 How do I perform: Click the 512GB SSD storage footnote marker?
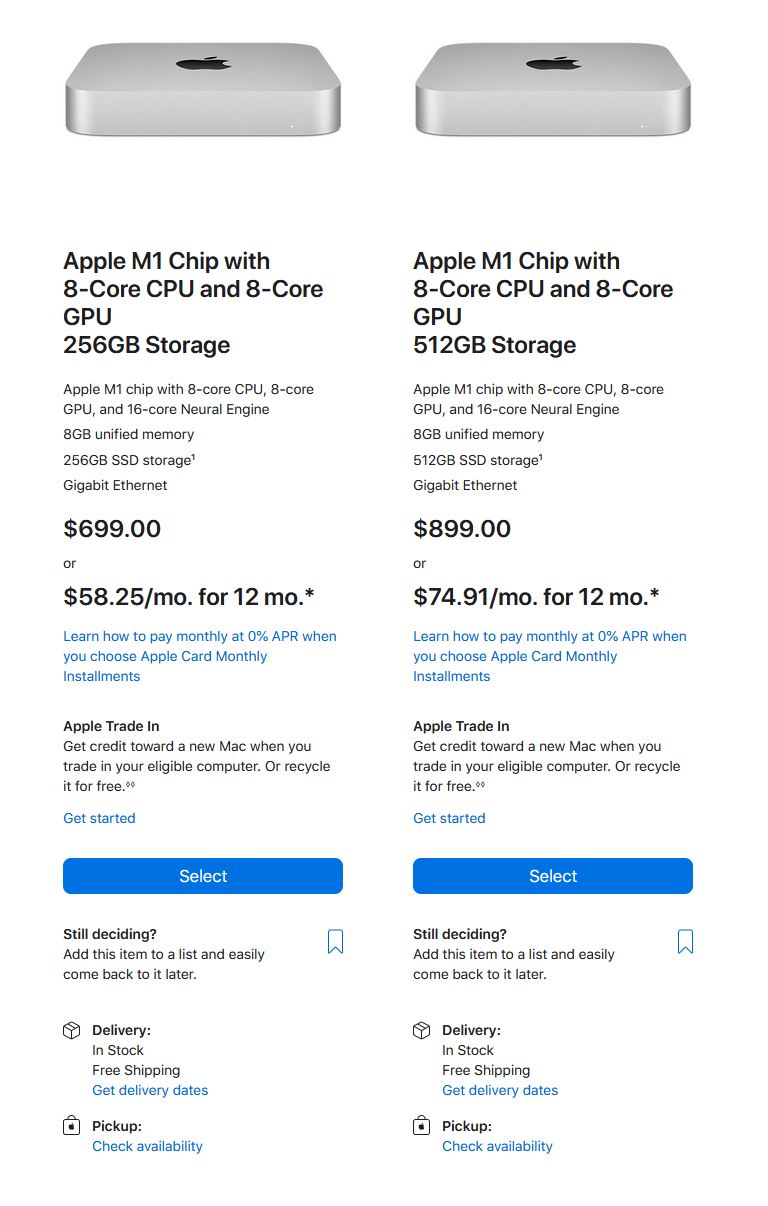(542, 457)
